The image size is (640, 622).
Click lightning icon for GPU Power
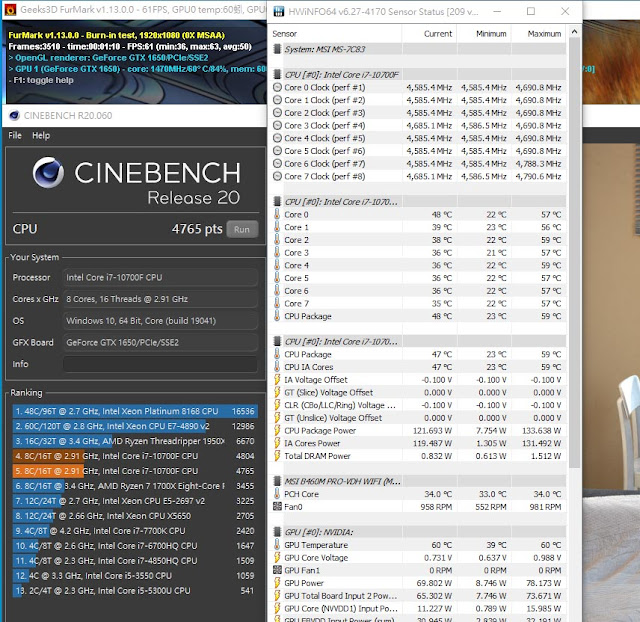(x=277, y=583)
